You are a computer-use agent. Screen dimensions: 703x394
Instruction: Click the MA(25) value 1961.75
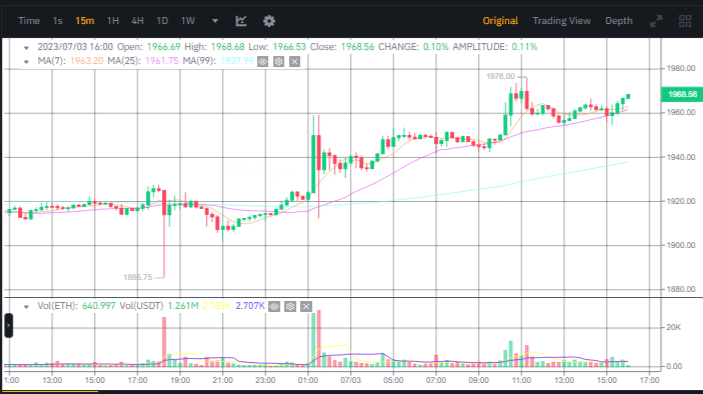point(162,61)
